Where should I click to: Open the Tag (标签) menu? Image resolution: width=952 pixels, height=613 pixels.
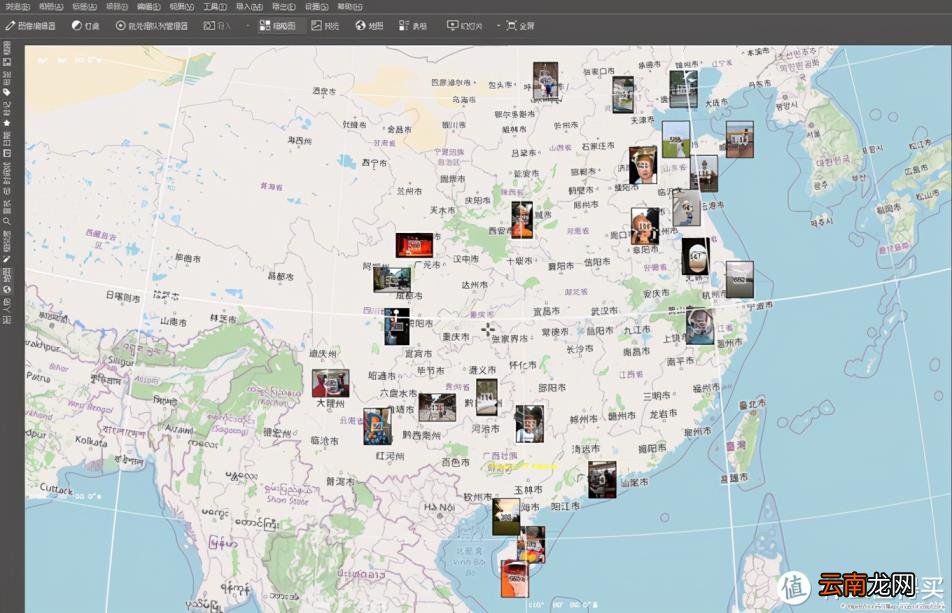84,7
